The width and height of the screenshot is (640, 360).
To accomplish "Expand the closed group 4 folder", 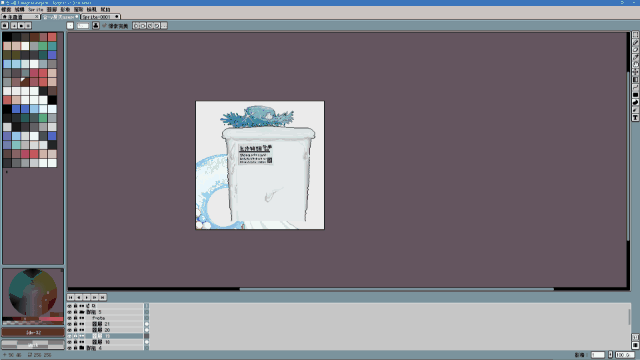I will (x=82, y=348).
